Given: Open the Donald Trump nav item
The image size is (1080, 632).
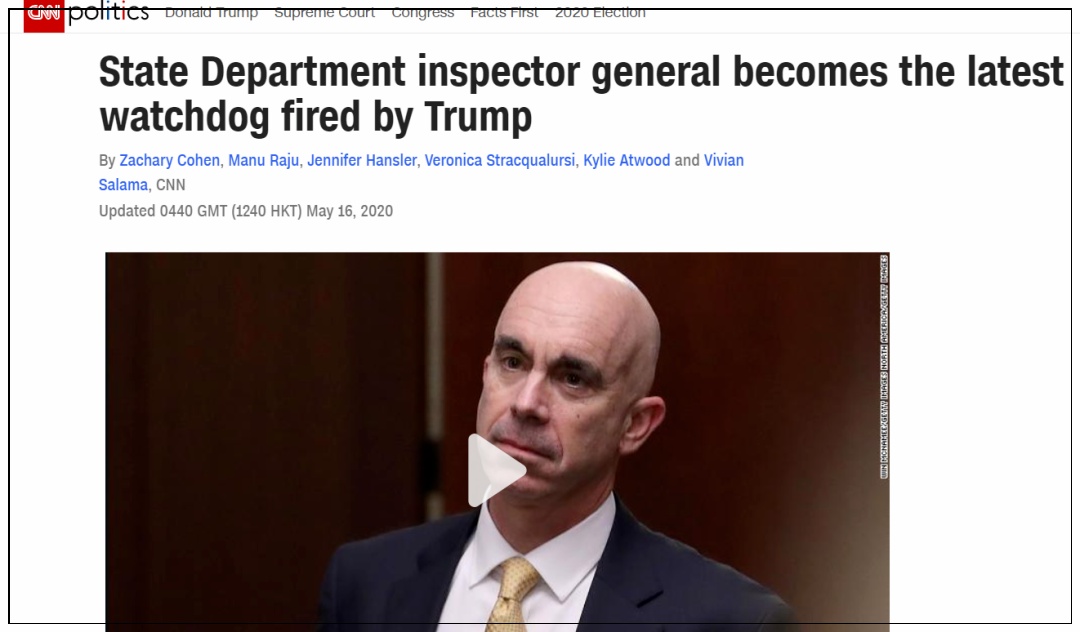Looking at the screenshot, I should (x=211, y=12).
